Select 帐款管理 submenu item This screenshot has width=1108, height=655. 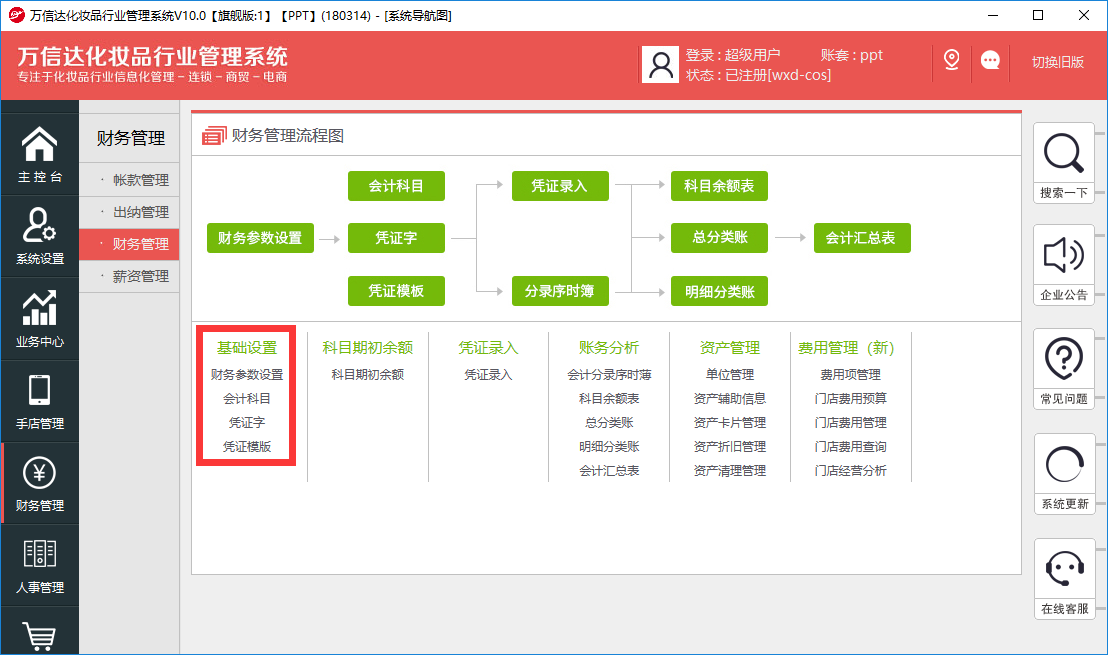129,180
